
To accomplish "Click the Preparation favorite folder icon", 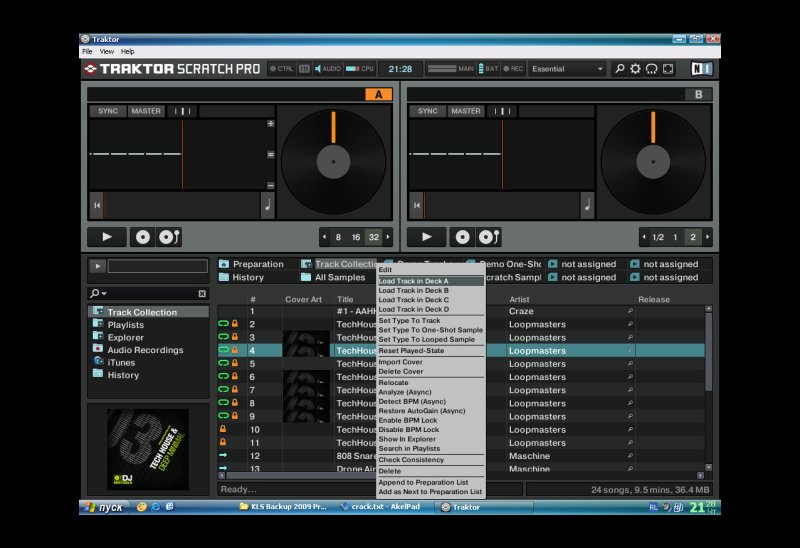I will click(x=223, y=264).
